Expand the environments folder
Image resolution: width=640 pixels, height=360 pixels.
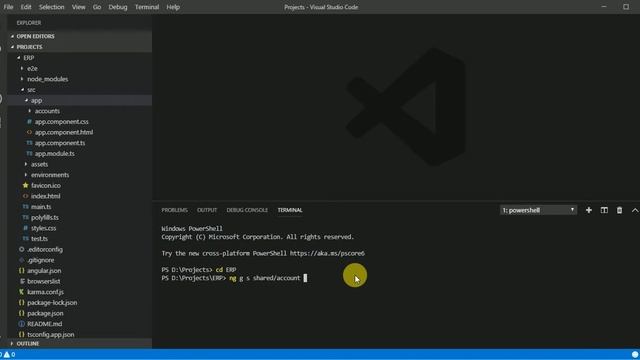pos(80,175)
